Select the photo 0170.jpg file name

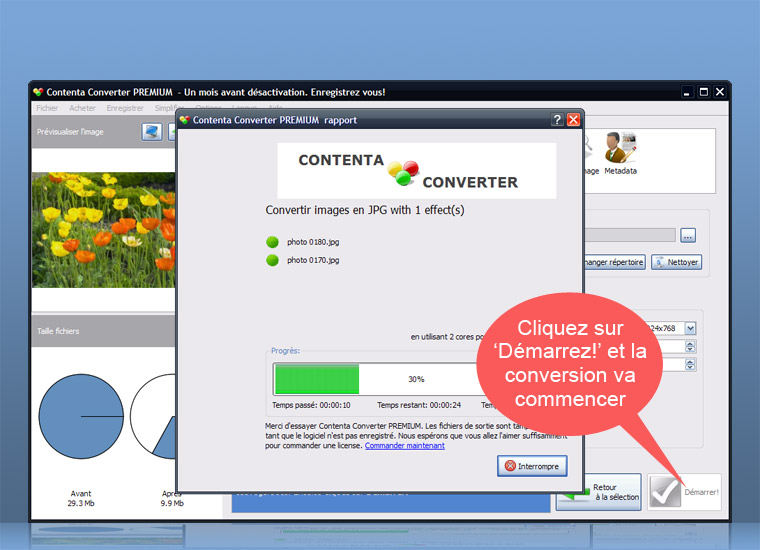point(313,260)
